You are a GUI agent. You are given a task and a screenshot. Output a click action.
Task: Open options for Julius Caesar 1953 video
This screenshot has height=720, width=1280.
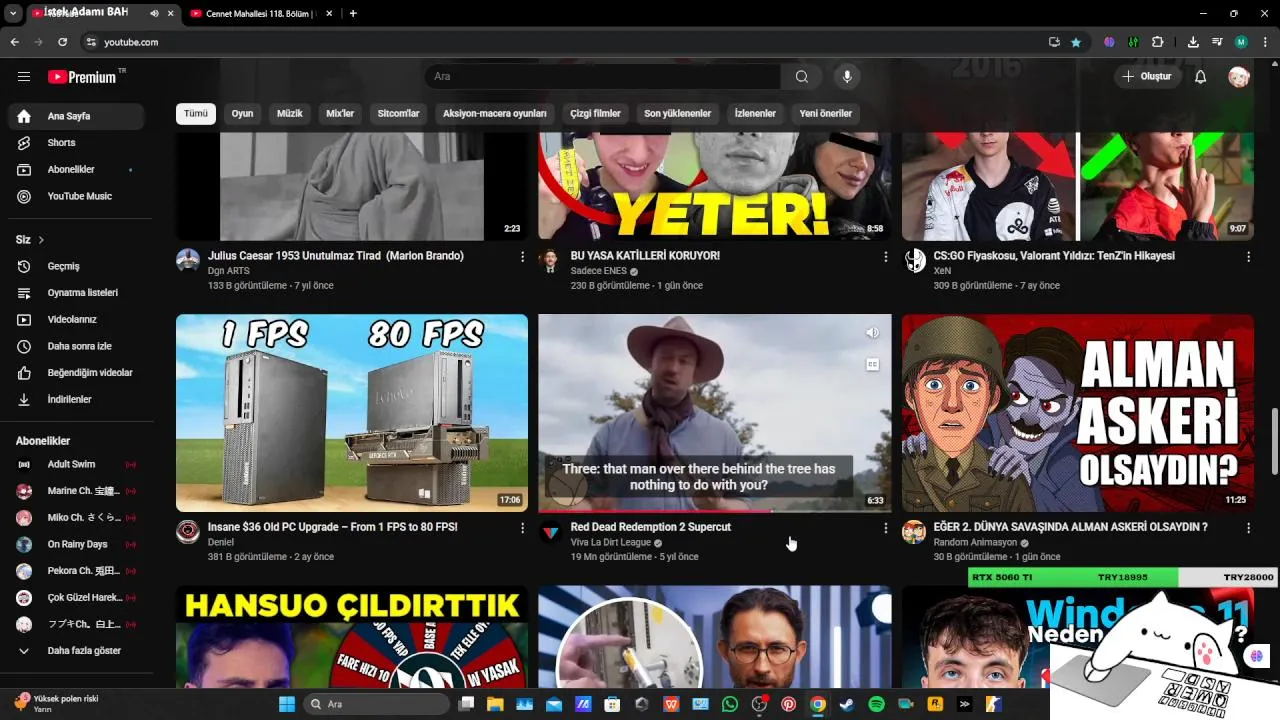tap(522, 257)
